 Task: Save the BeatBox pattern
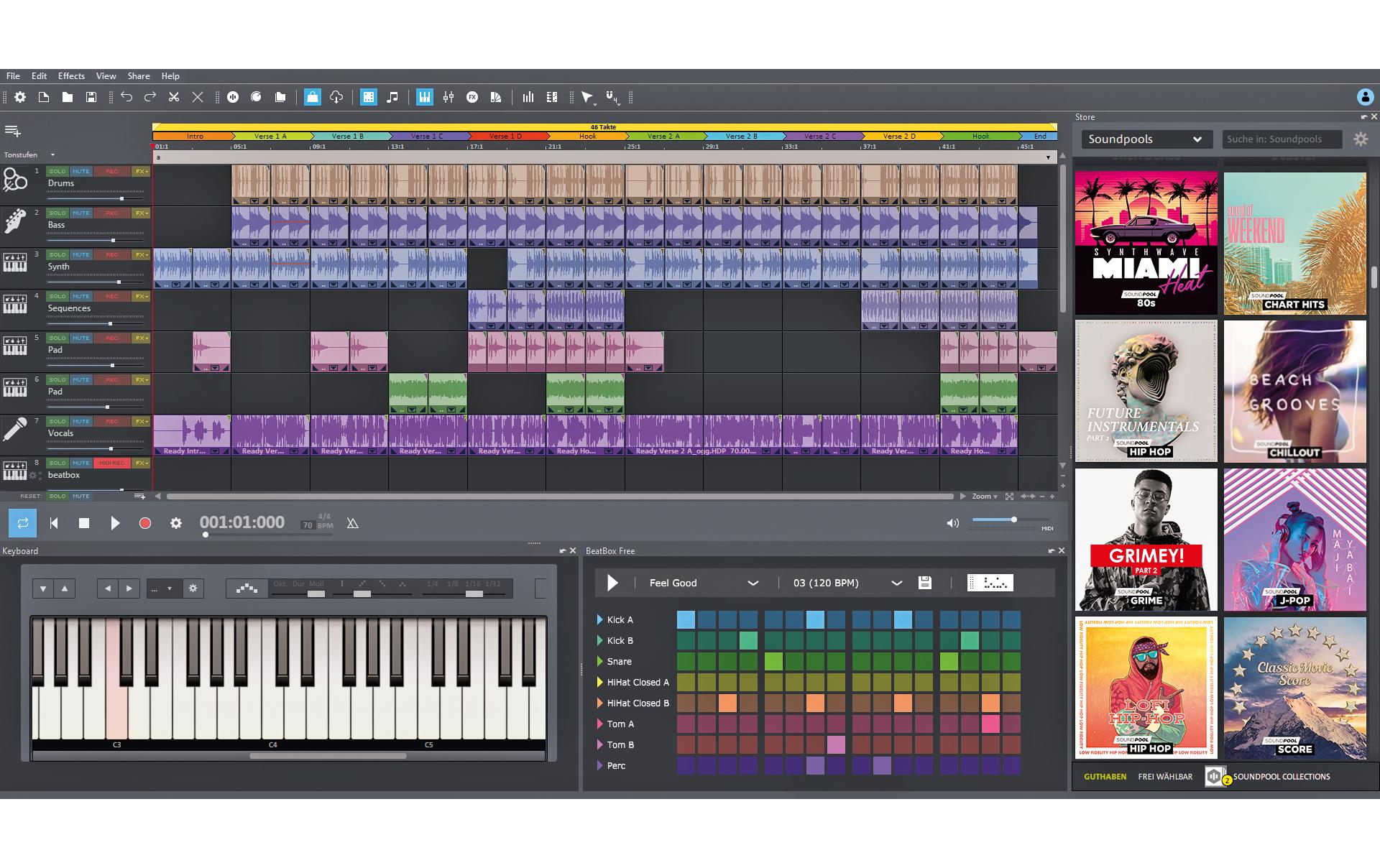925,583
